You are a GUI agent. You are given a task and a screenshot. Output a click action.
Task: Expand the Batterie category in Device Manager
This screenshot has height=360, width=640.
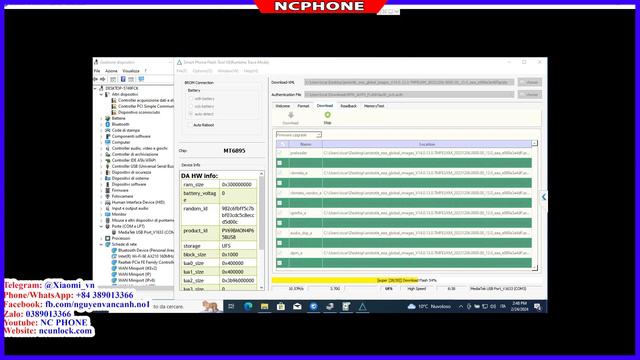pos(101,118)
